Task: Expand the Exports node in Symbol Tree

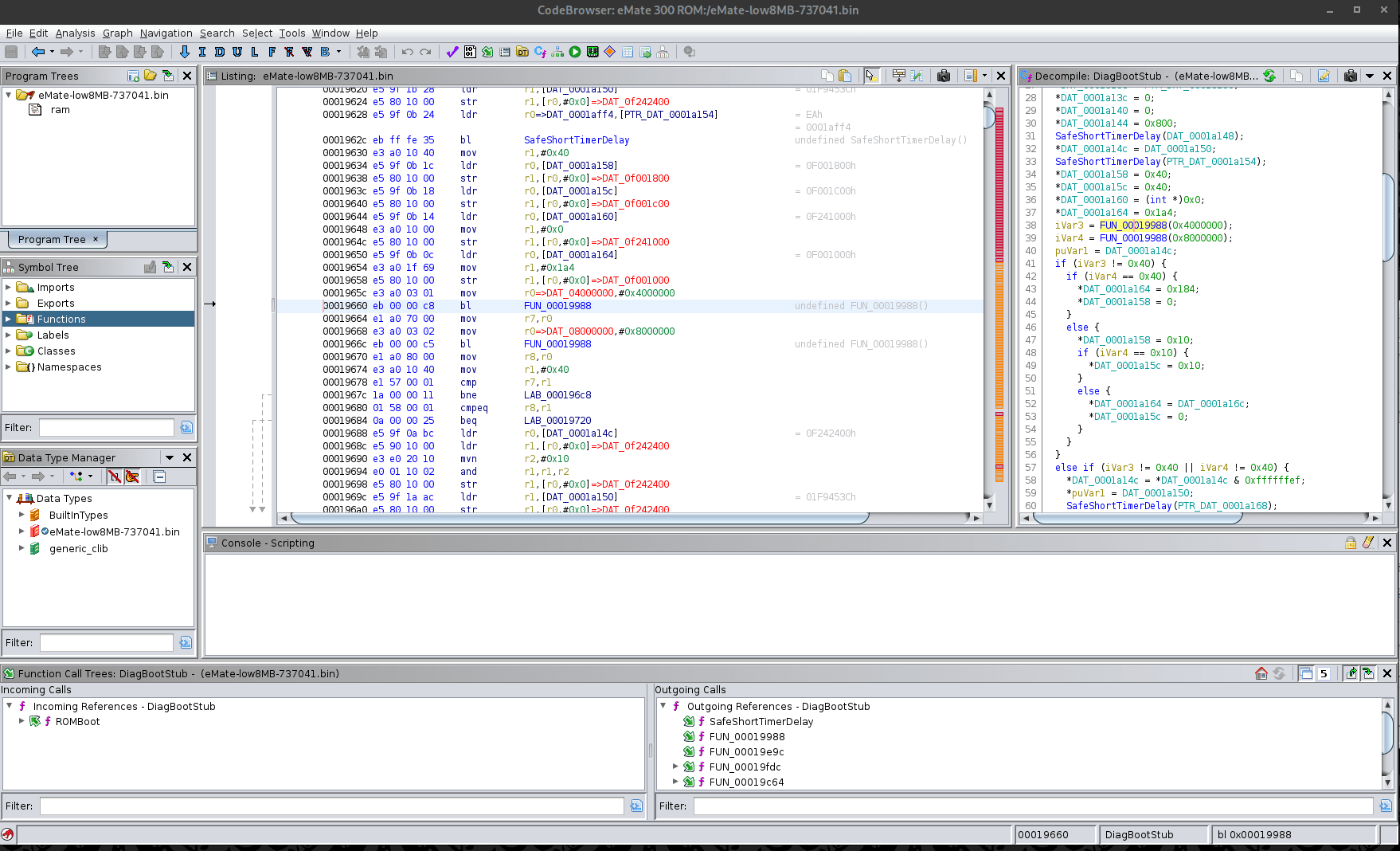Action: click(x=9, y=303)
